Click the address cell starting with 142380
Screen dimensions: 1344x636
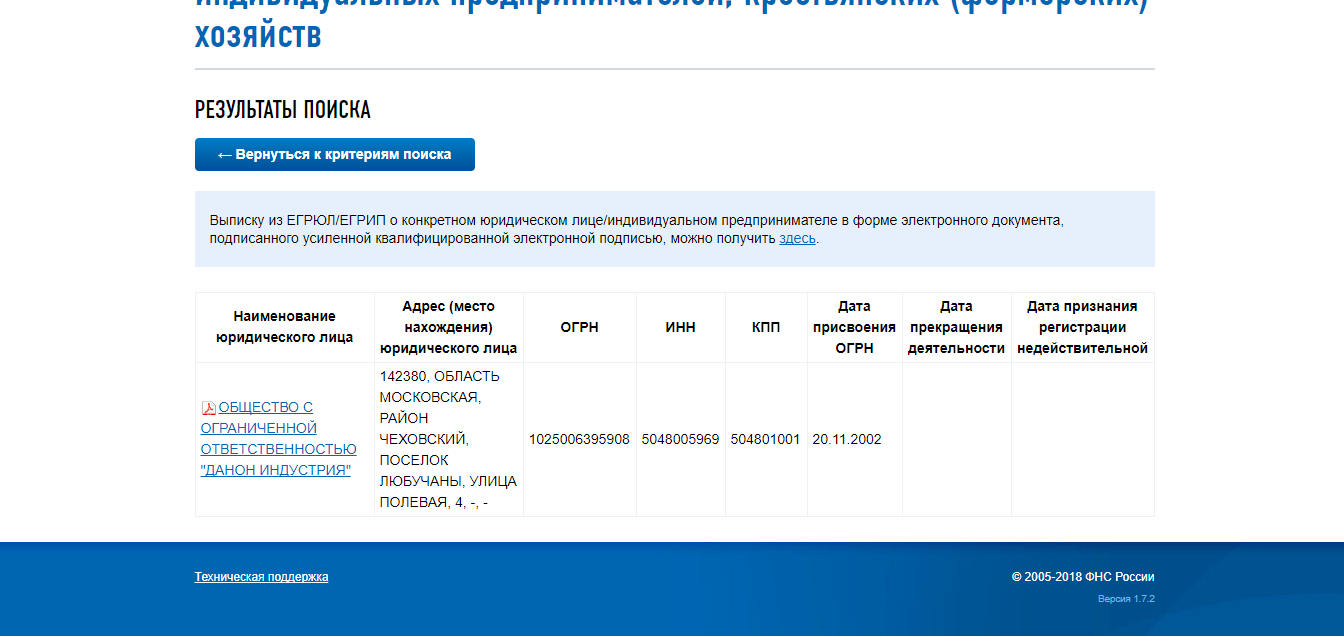[x=448, y=439]
